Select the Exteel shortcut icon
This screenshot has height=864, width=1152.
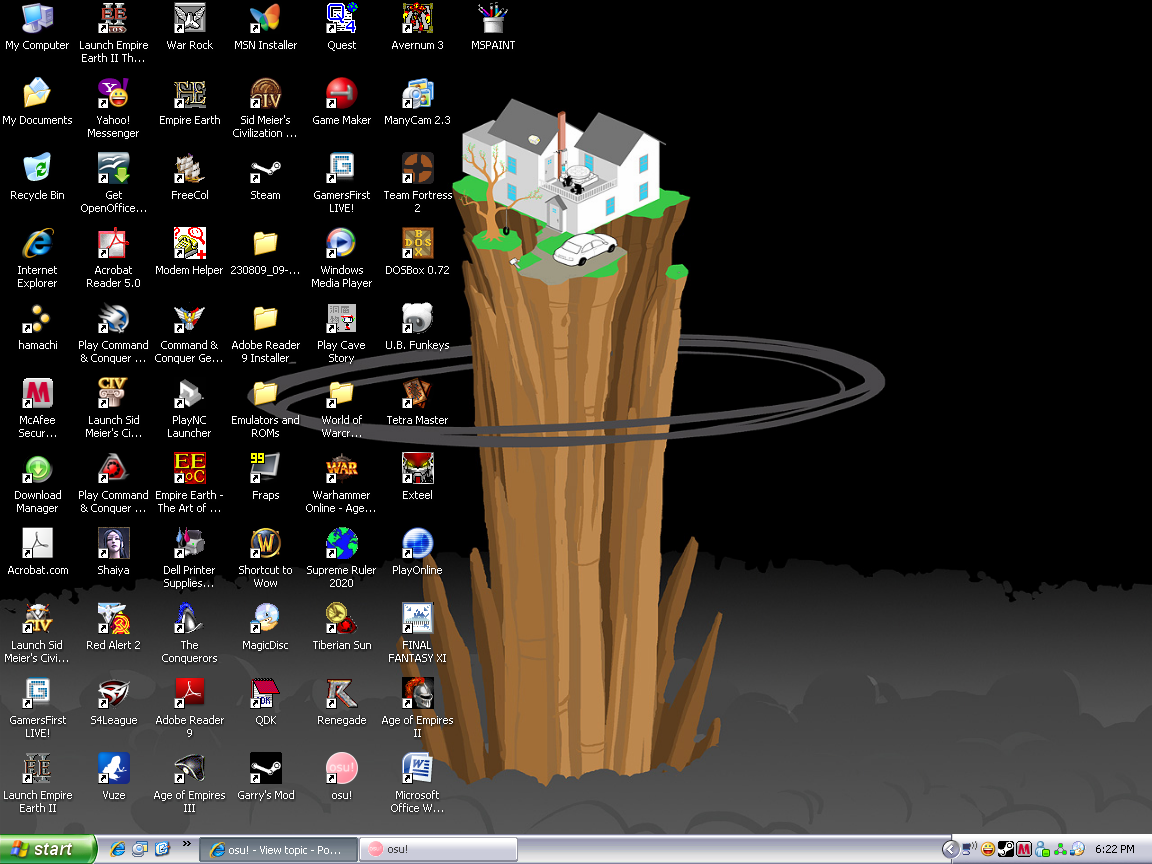point(417,477)
